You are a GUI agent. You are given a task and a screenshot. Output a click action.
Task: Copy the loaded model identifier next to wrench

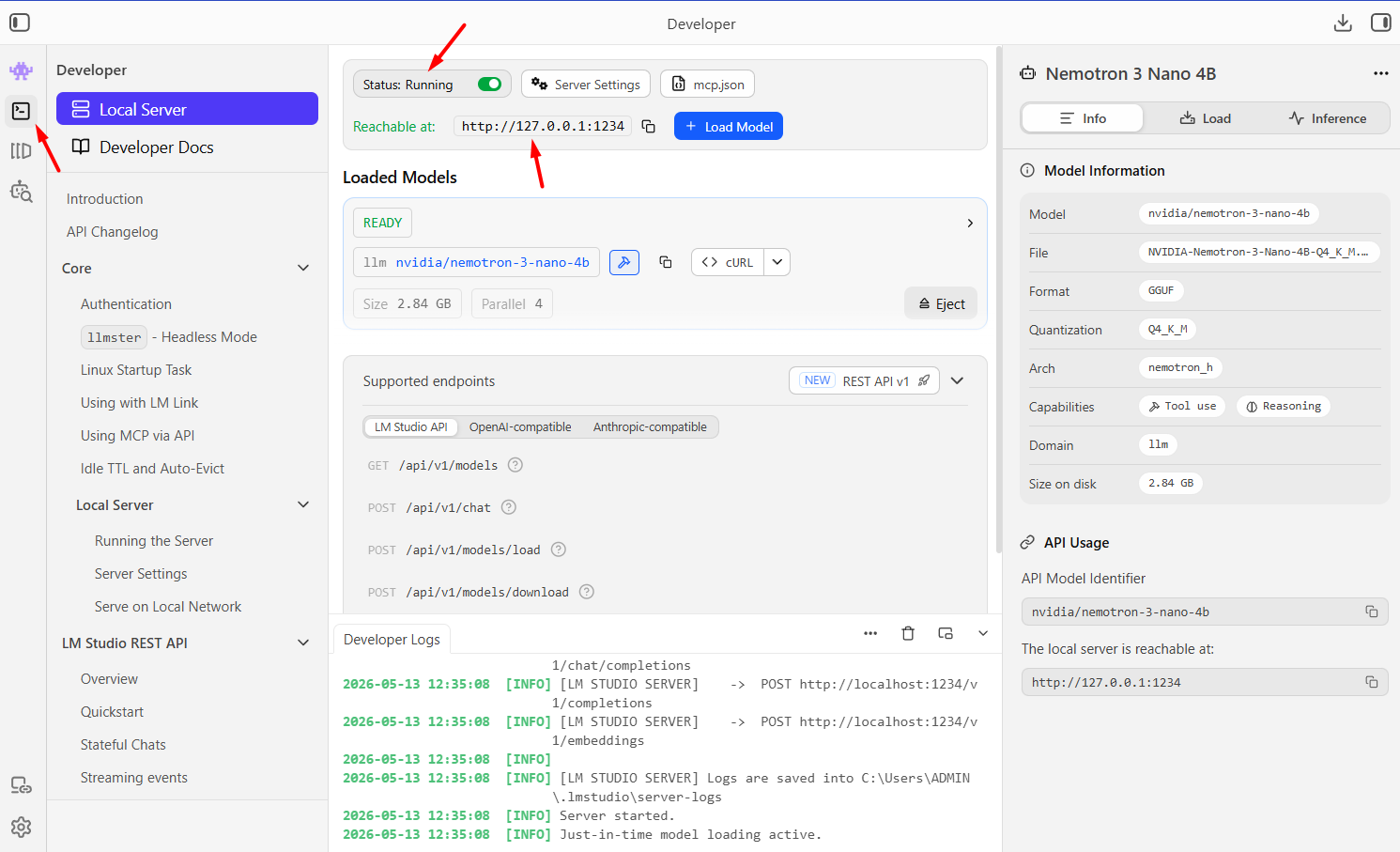pos(666,262)
